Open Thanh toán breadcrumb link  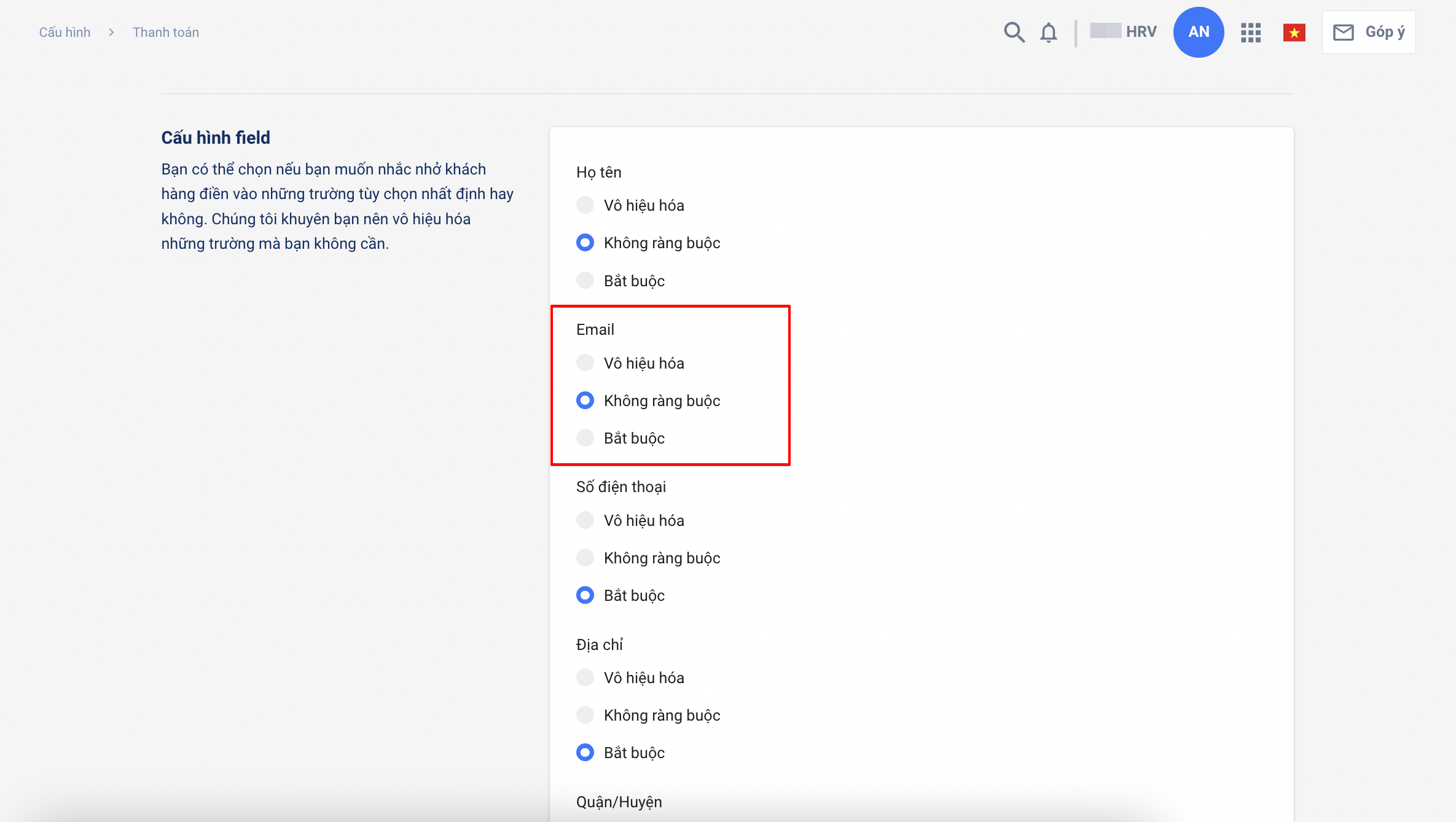coord(166,32)
